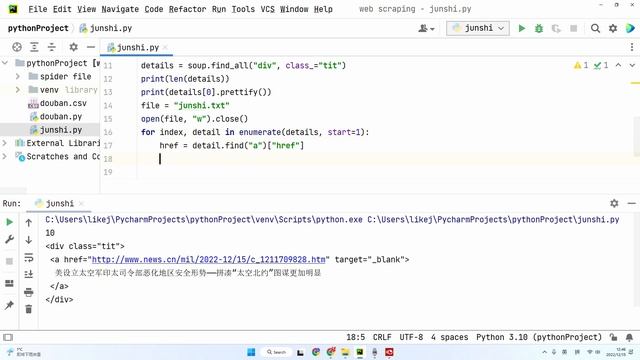Viewport: 640px width, 360px height.
Task: Open the Navigate menu
Action: pyautogui.click(x=120, y=9)
